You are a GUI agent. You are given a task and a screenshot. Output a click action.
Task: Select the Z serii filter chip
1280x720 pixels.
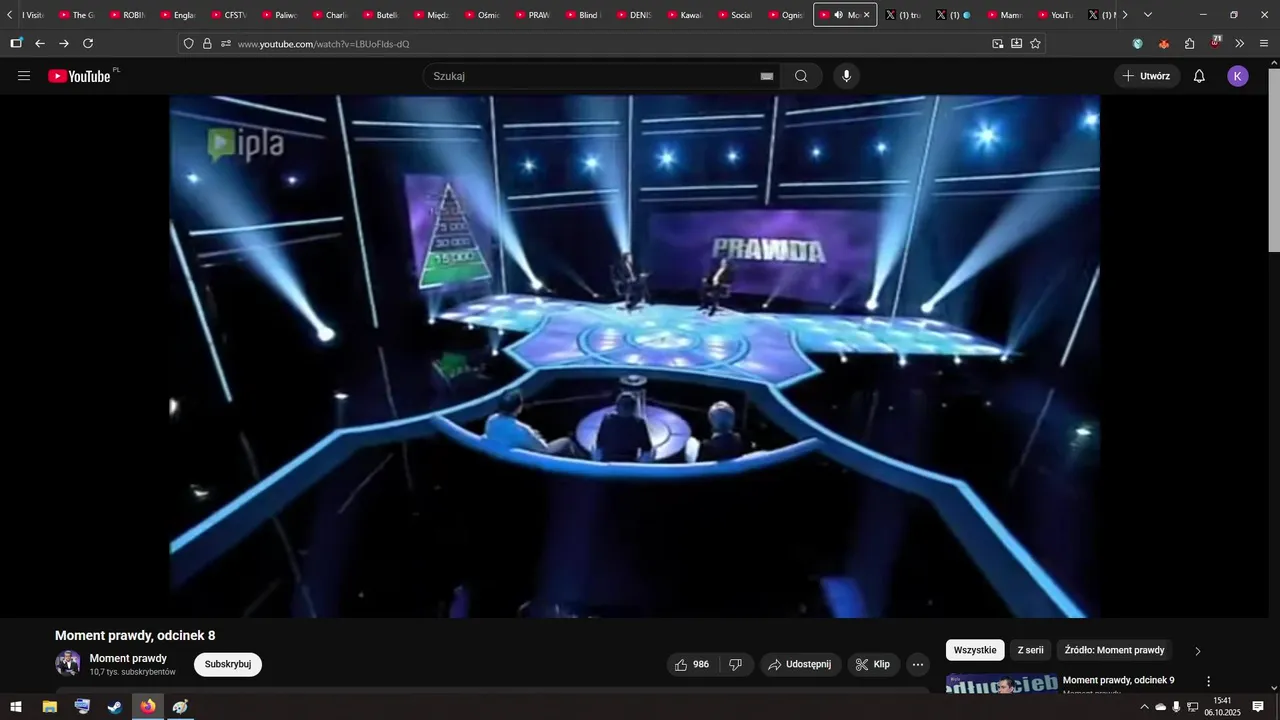pyautogui.click(x=1031, y=650)
